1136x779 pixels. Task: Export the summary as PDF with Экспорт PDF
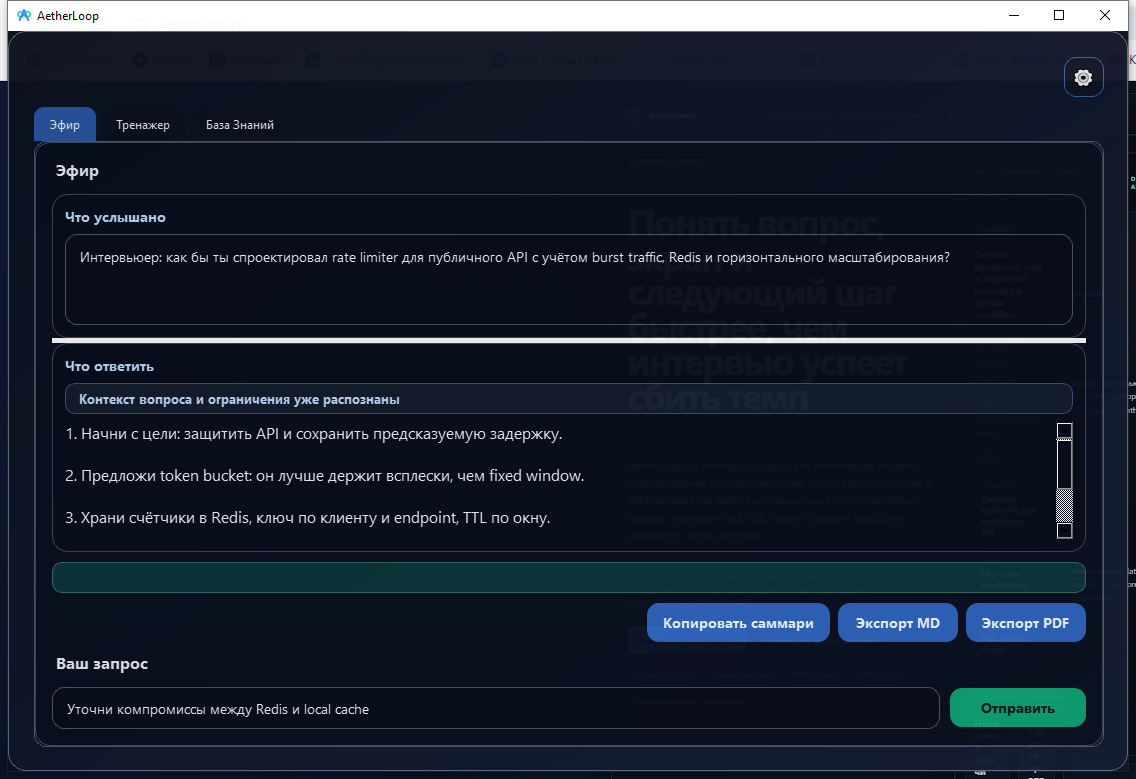pyautogui.click(x=1025, y=622)
